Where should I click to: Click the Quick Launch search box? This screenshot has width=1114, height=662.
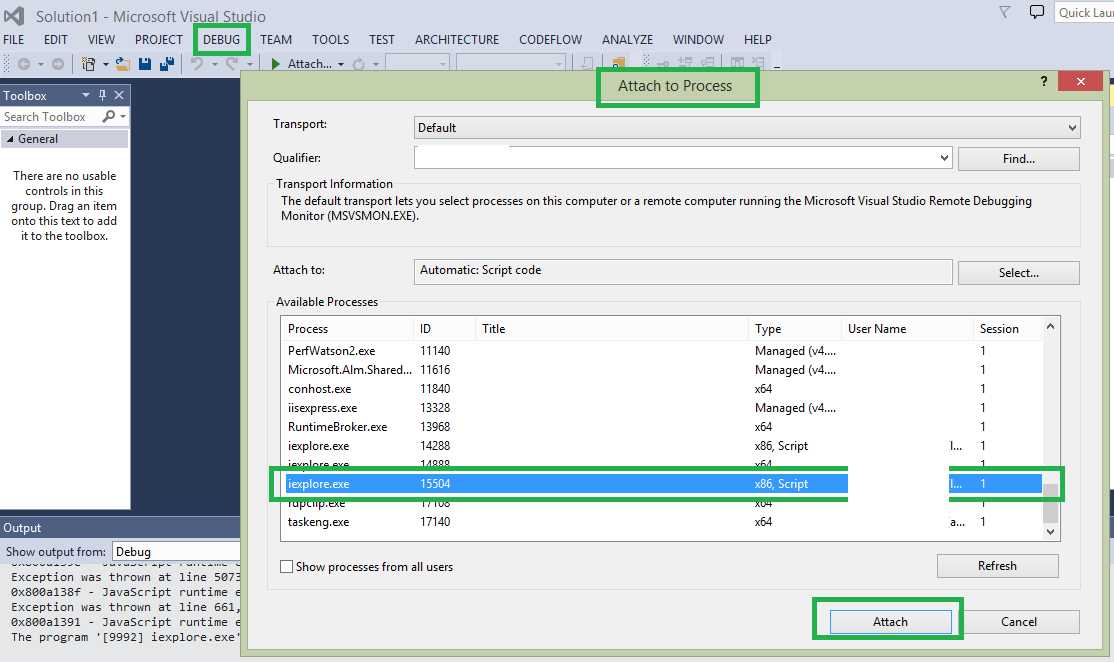(1084, 13)
